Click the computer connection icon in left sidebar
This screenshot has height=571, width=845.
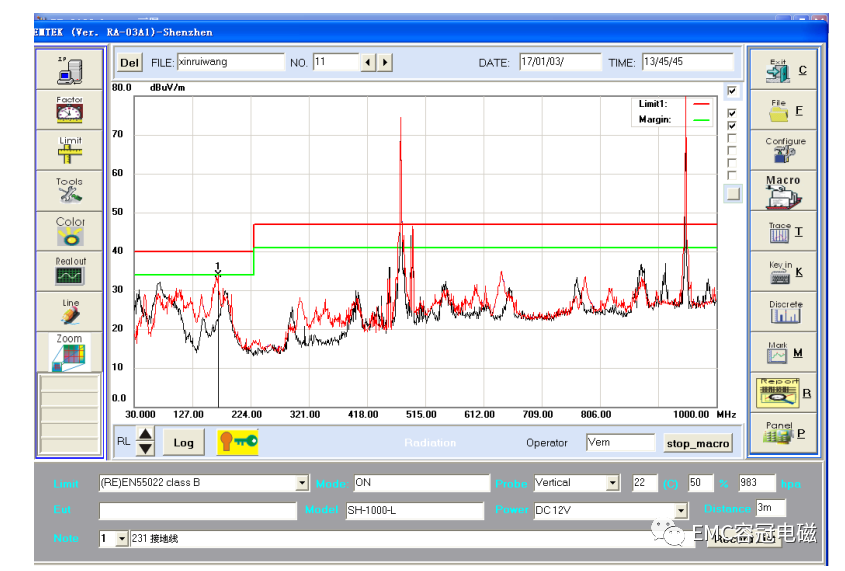coord(70,71)
